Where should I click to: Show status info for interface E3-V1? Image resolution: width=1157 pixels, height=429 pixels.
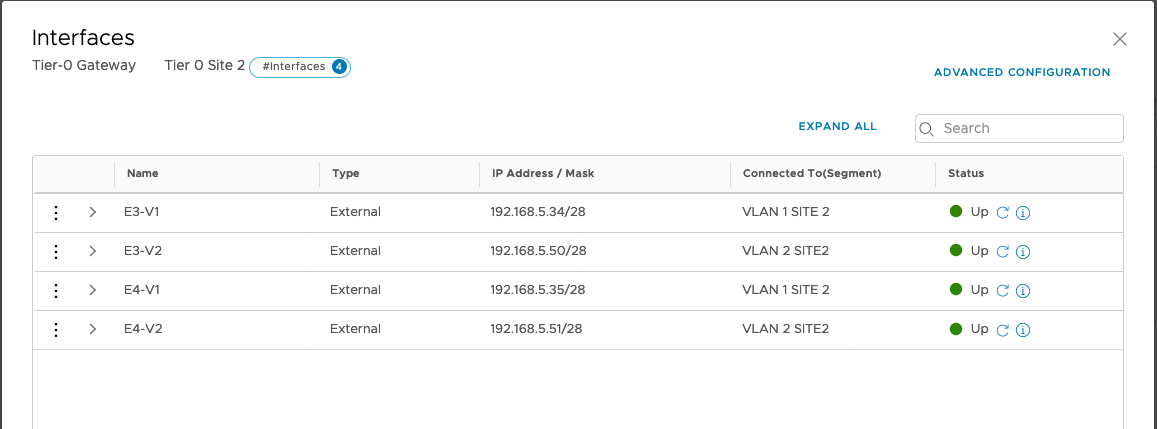coord(1023,212)
